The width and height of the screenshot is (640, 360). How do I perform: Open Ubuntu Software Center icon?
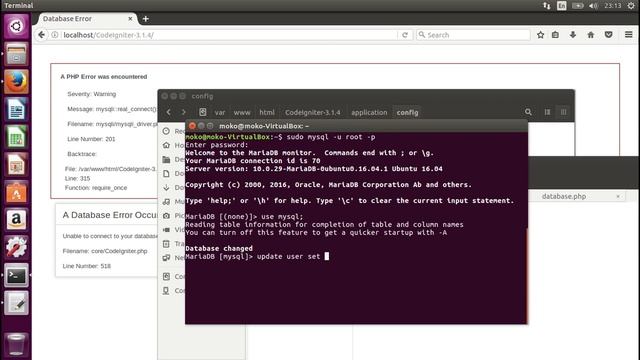16,192
